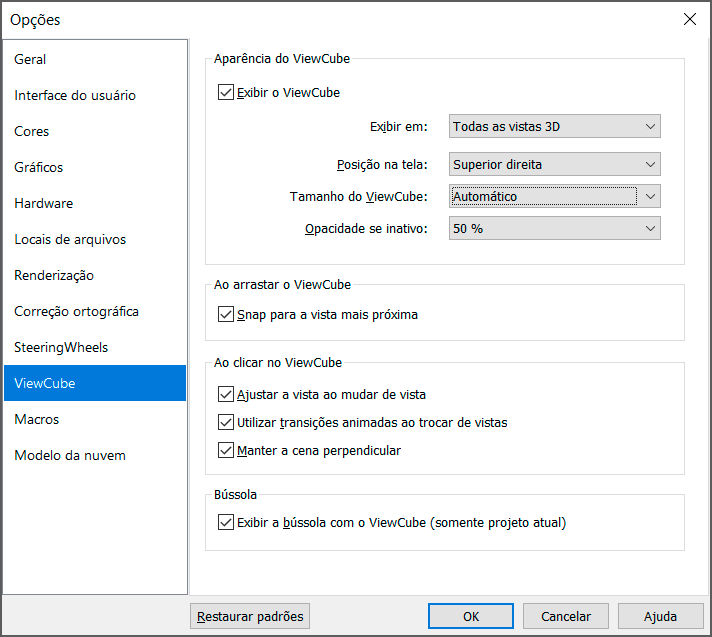Go to the Gráficos settings page

pos(39,168)
